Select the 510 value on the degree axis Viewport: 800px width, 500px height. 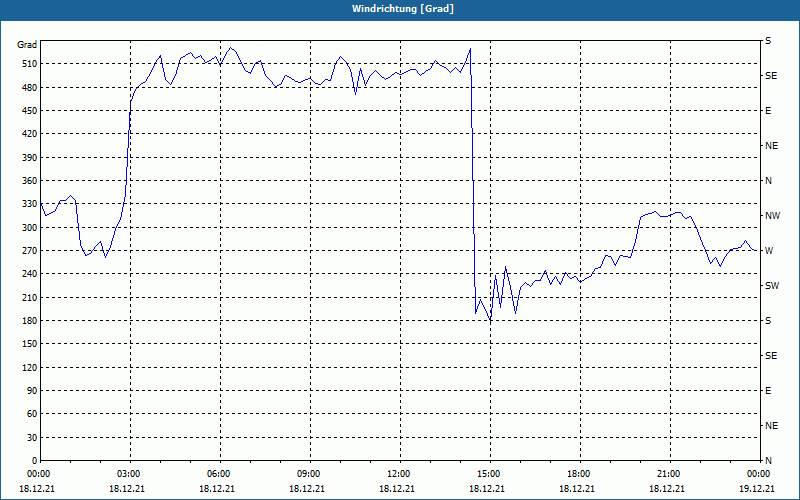click(30, 64)
